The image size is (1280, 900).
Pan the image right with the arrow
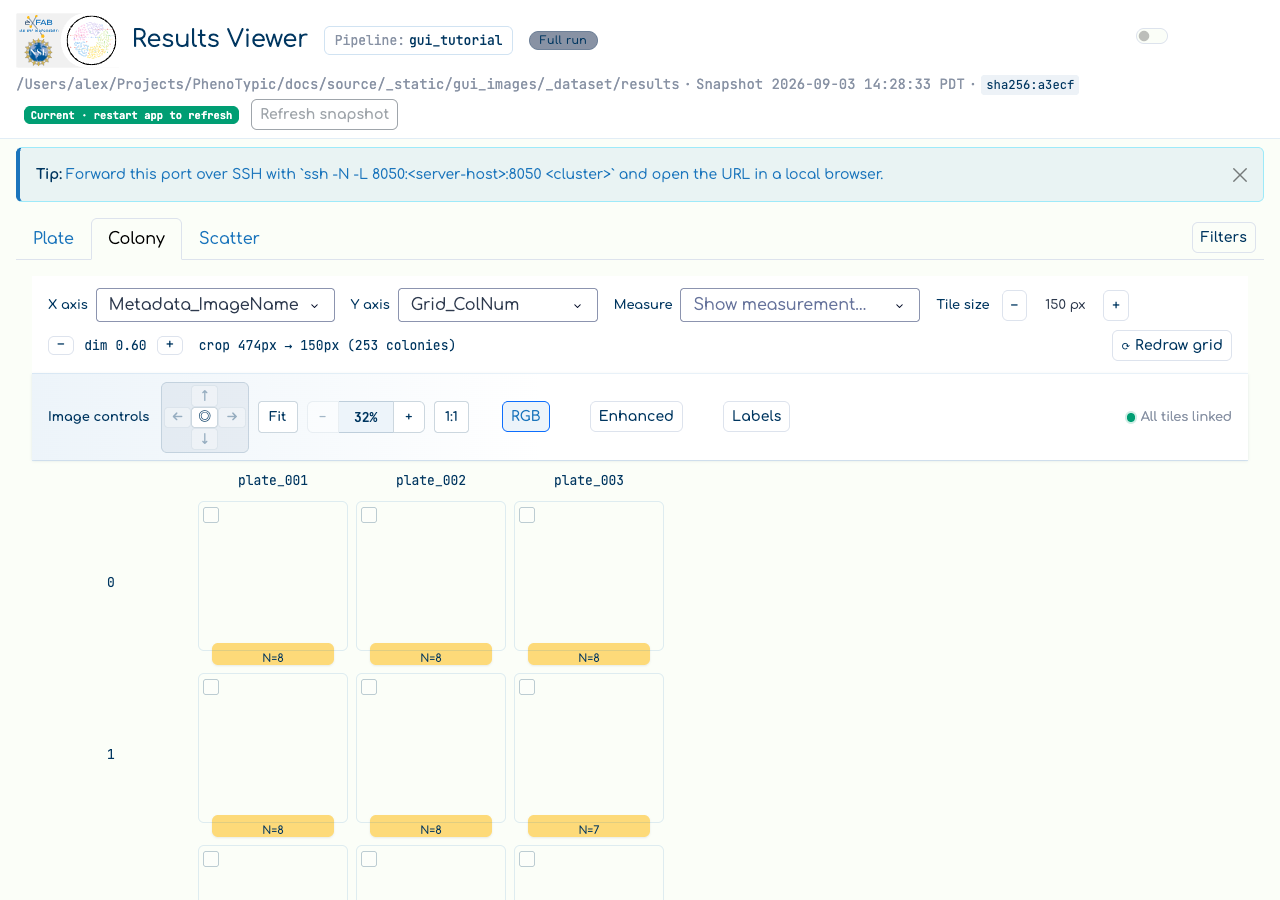click(x=232, y=416)
